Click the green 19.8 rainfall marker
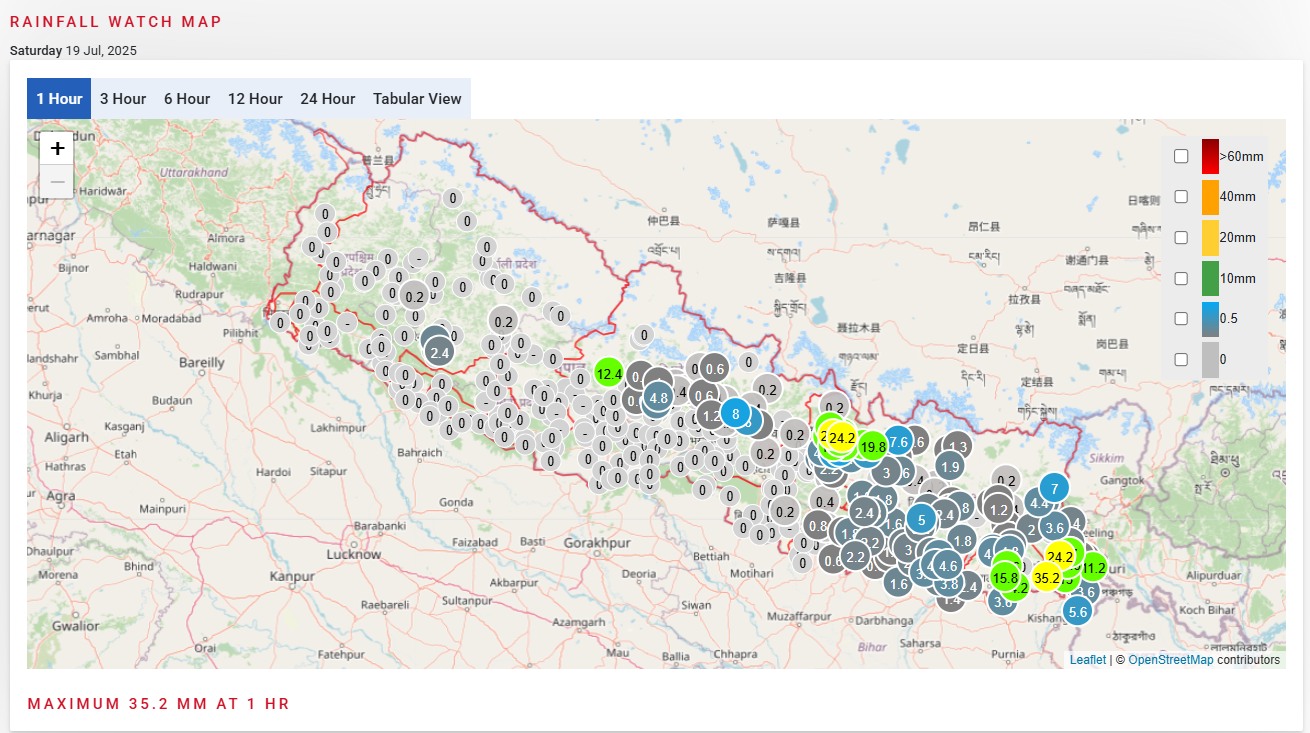 pos(872,446)
